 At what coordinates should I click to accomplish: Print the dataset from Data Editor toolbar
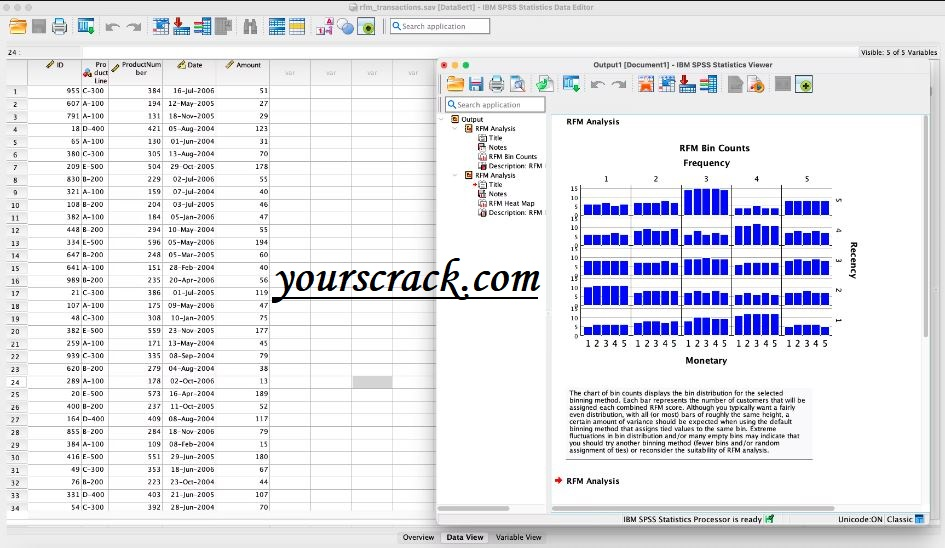point(59,27)
